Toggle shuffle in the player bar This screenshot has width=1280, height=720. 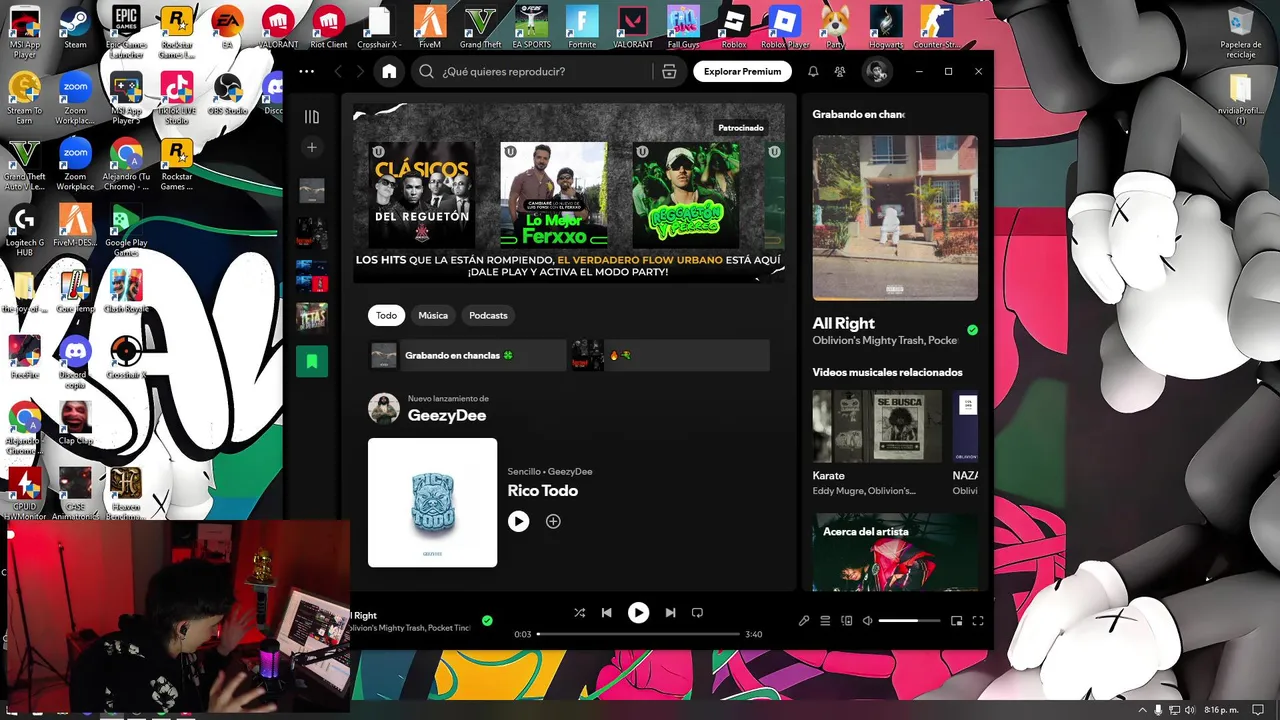pos(579,613)
